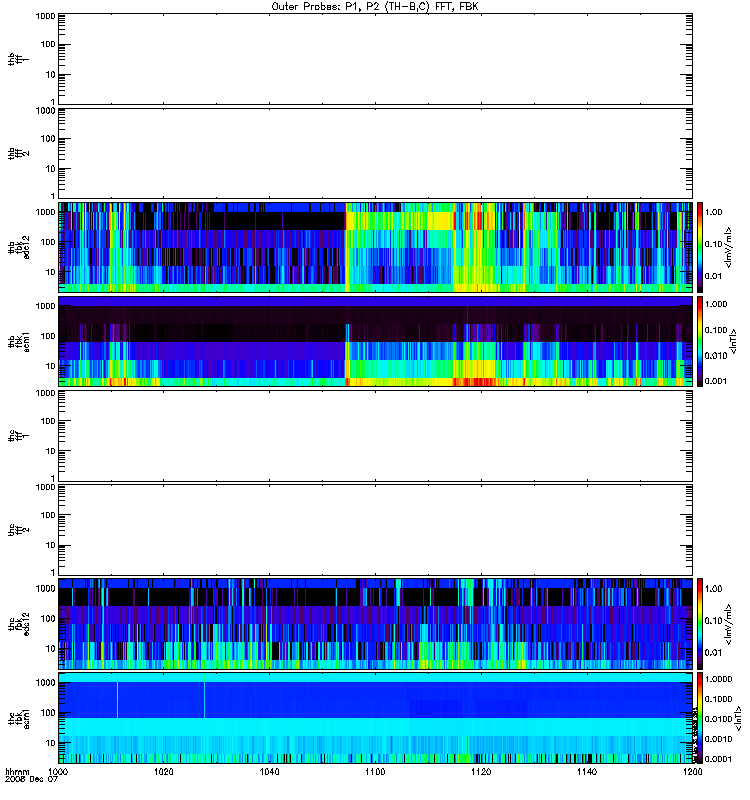The image size is (750, 800).
Task: Click the thb edc12 mV/m color bar
Action: (x=700, y=247)
